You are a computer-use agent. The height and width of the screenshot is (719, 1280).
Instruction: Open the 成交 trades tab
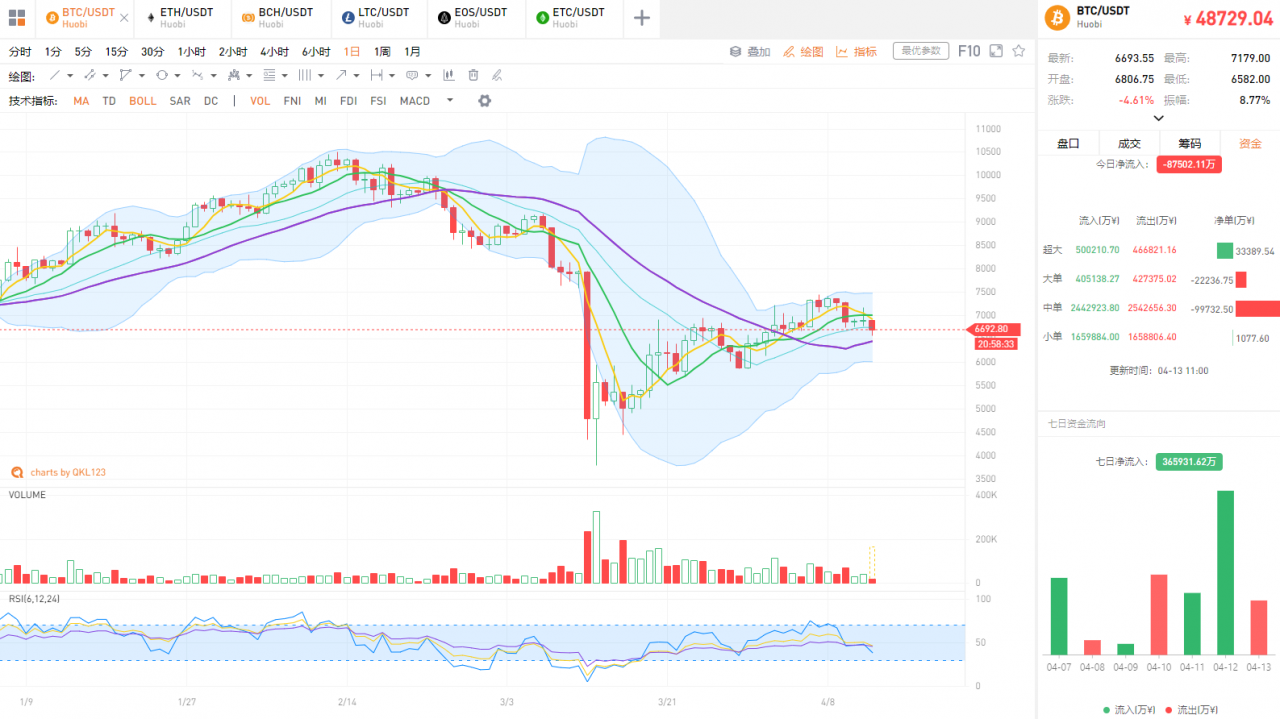tap(1129, 143)
